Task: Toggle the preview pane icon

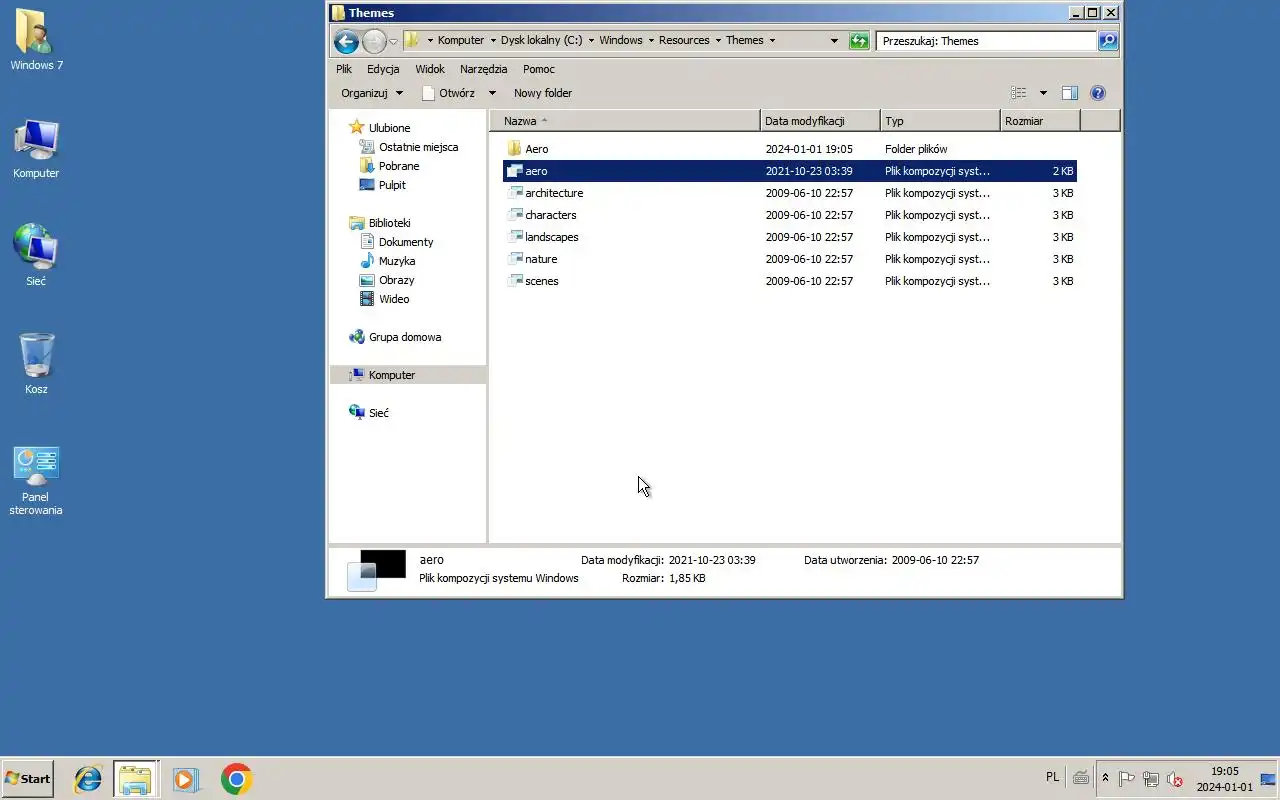Action: click(1069, 93)
